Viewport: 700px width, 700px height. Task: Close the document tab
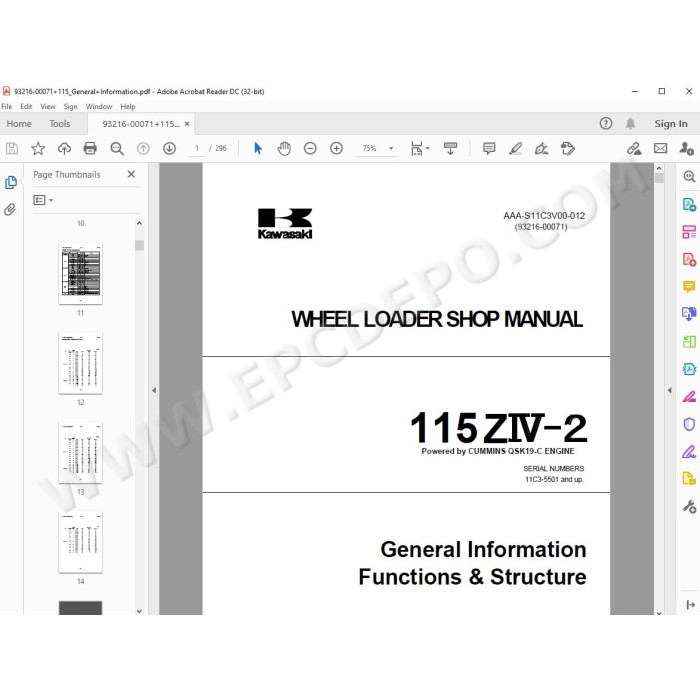pos(187,124)
